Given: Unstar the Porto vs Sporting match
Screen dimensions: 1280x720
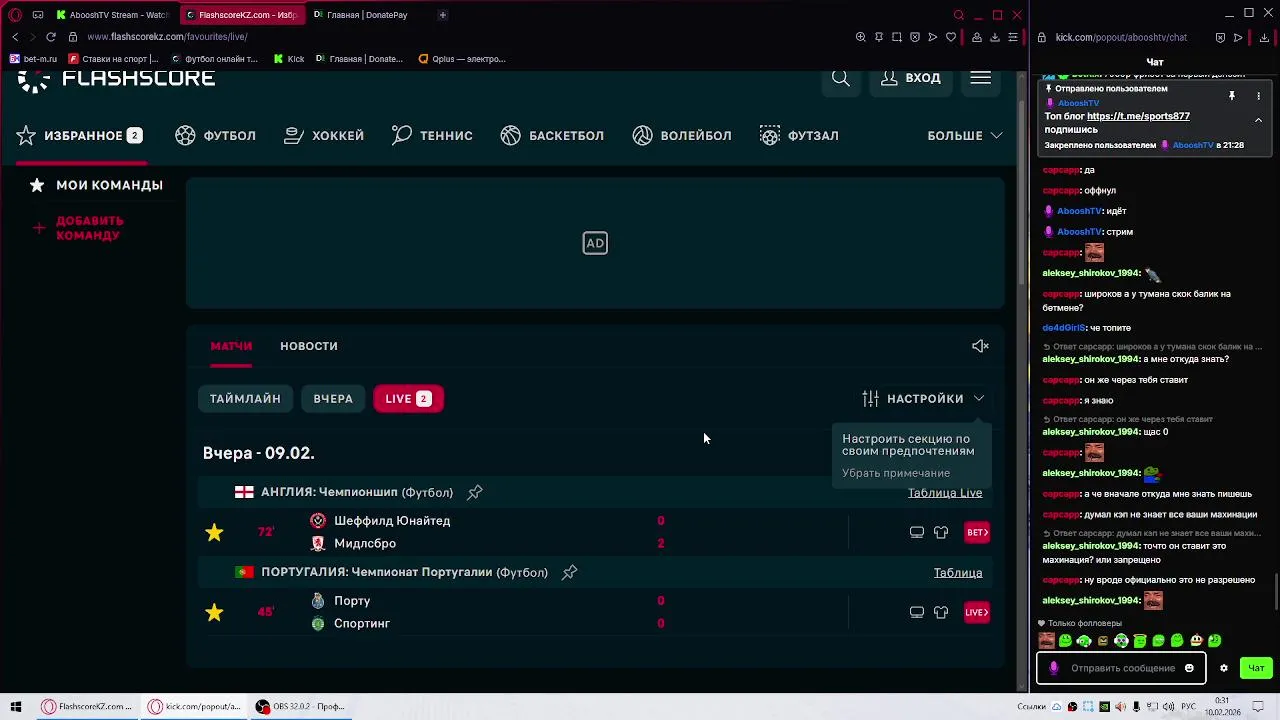Looking at the screenshot, I should tap(214, 612).
